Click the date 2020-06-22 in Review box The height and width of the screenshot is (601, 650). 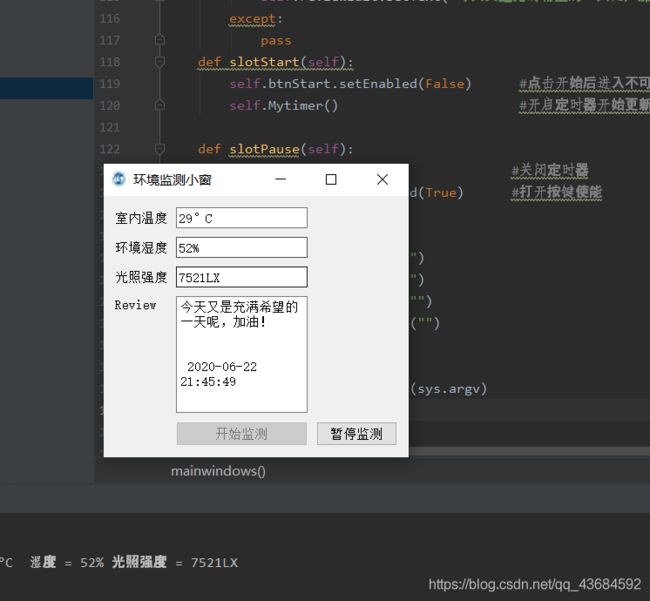pos(222,367)
